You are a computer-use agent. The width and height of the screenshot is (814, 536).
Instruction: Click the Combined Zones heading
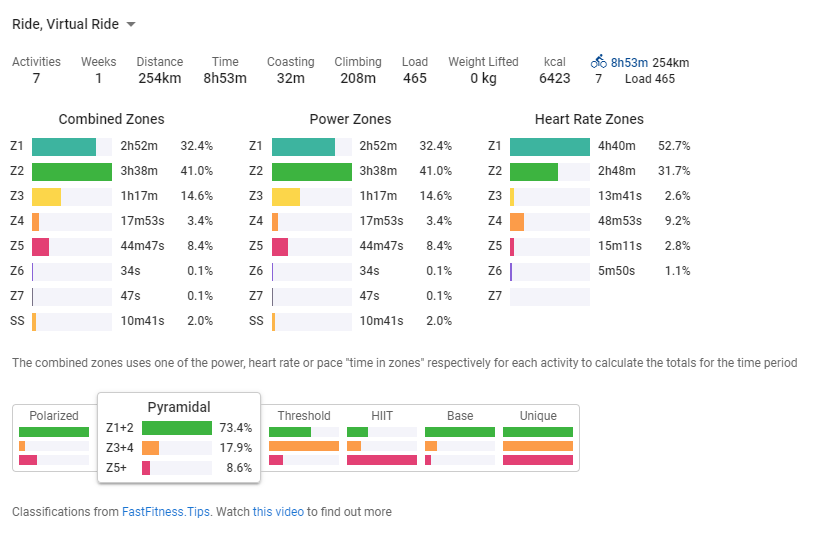[111, 119]
